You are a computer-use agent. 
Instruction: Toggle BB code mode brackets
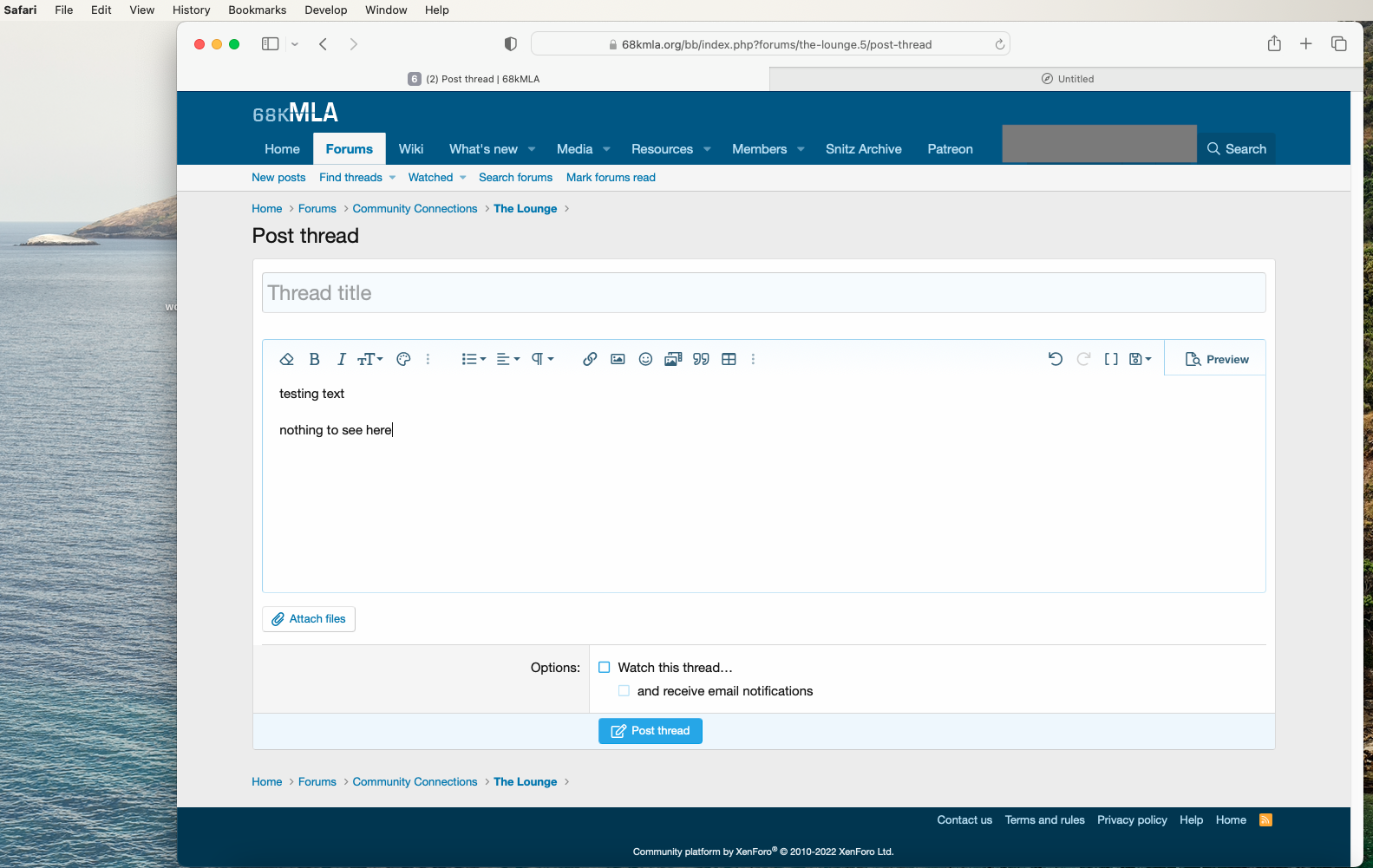1111,359
